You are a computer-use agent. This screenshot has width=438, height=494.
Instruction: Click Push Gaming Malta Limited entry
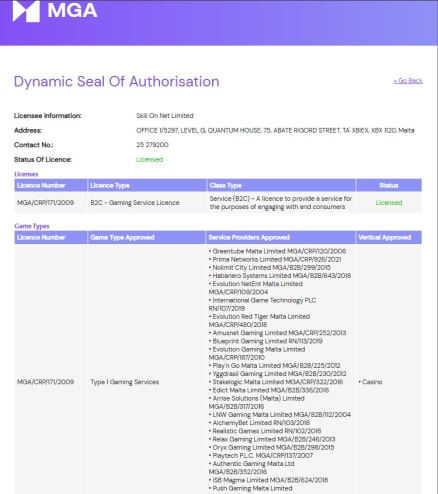coord(251,488)
